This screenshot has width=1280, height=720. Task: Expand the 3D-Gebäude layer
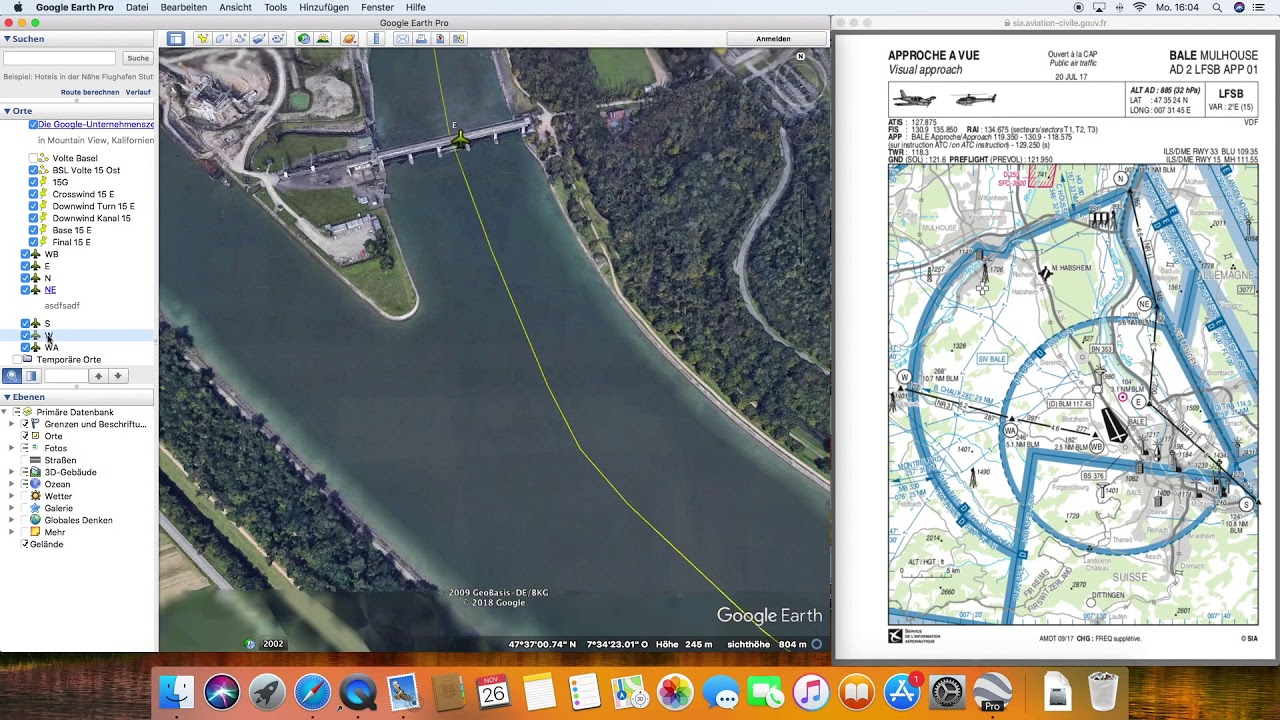point(12,472)
